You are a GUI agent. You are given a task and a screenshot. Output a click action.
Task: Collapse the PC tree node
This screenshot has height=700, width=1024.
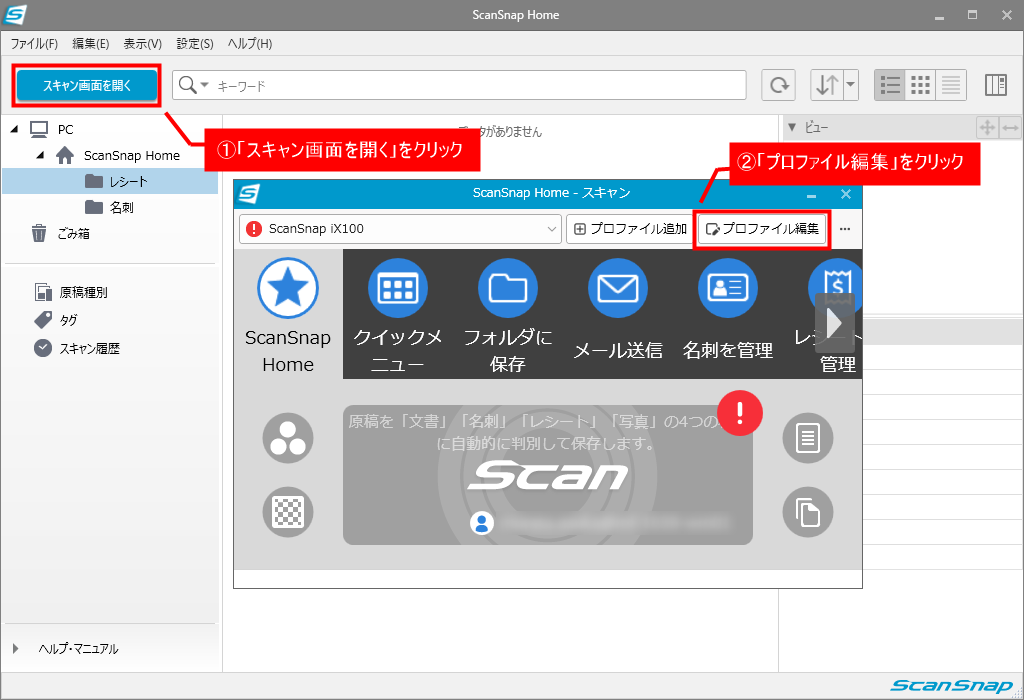(x=14, y=129)
